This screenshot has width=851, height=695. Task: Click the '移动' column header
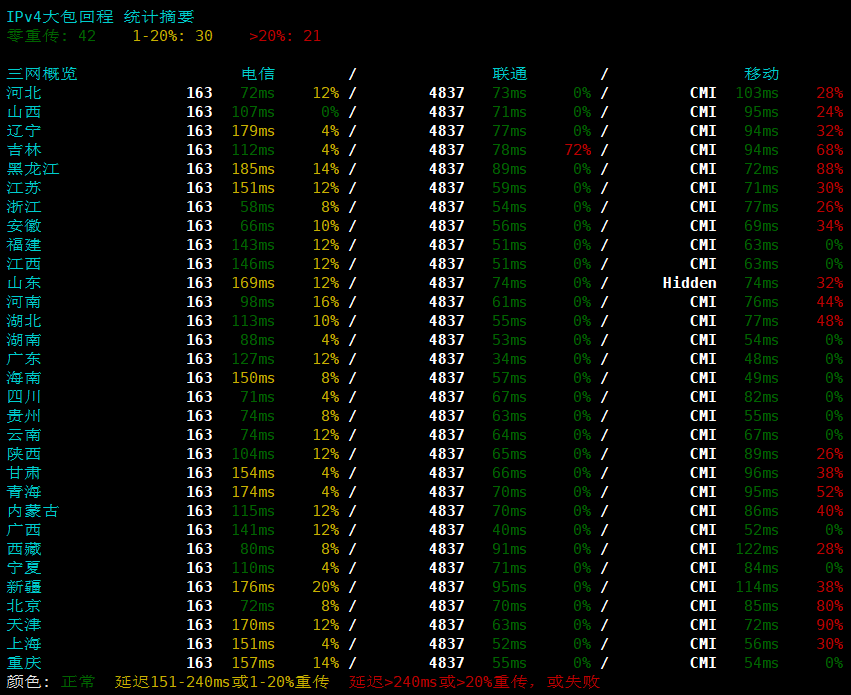pyautogui.click(x=761, y=74)
